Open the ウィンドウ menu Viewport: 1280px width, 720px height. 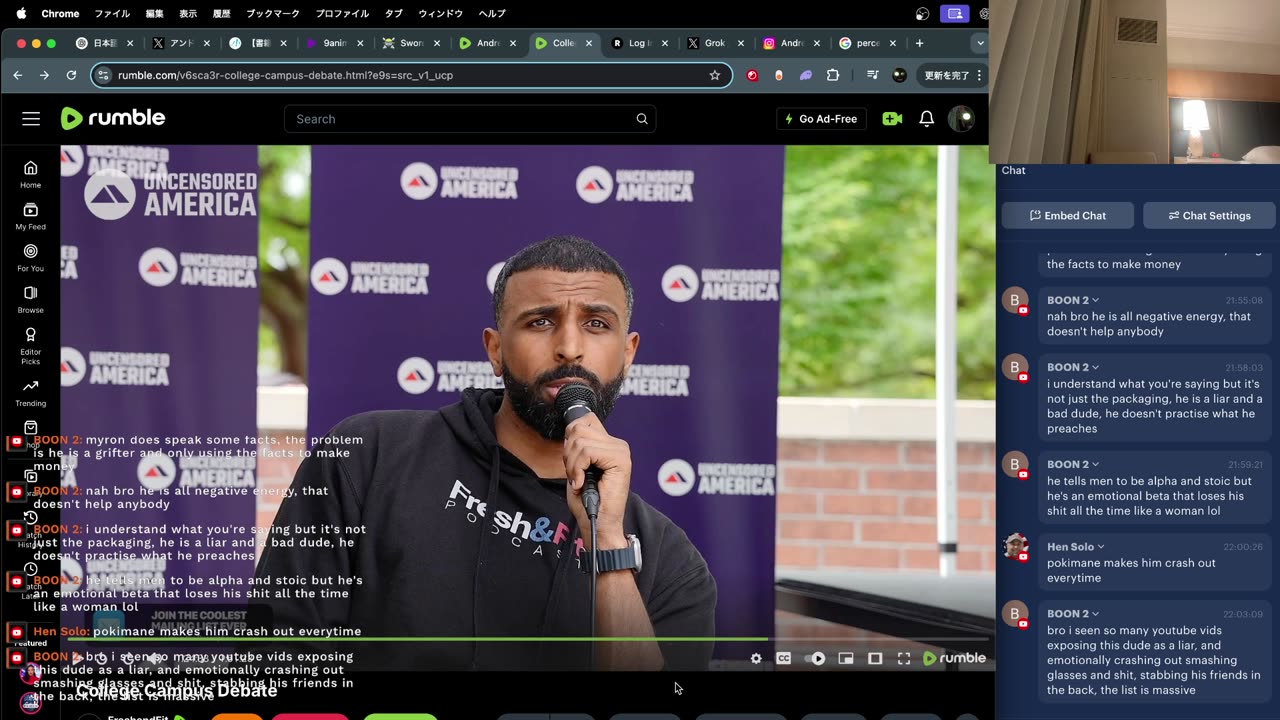(x=440, y=14)
